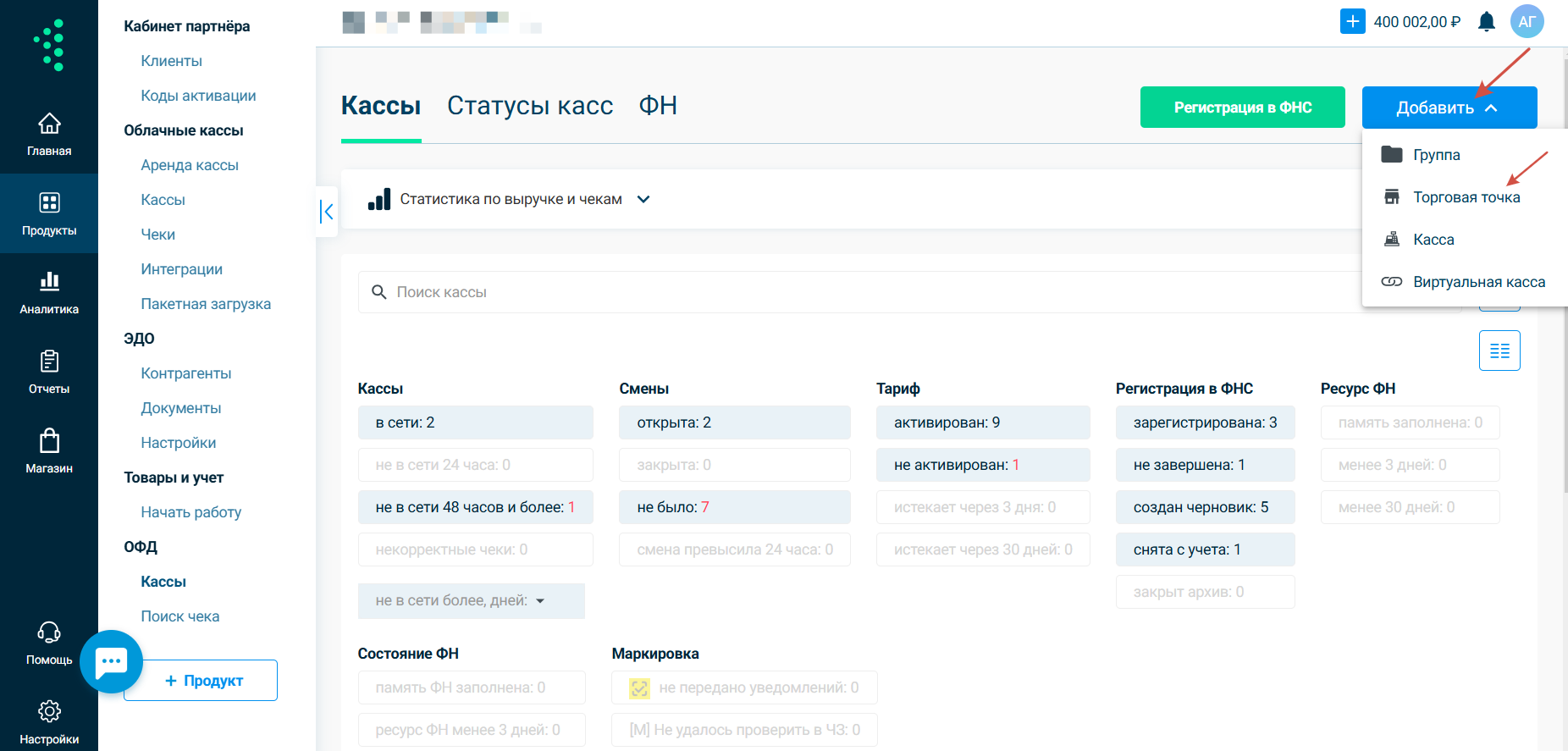Collapse the side navigation panel
Screen dimensions: 1568x751
[x=327, y=212]
